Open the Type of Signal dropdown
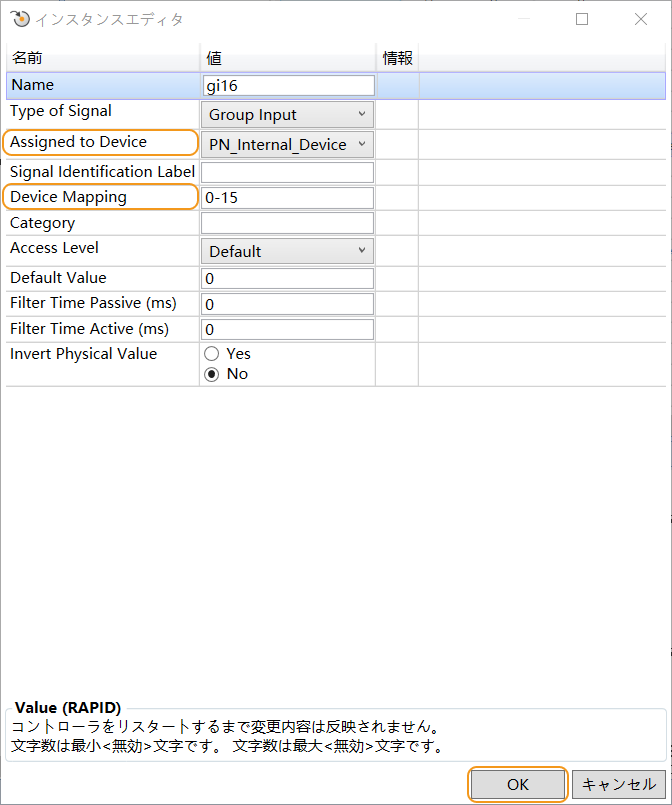The image size is (672, 805). coord(287,115)
